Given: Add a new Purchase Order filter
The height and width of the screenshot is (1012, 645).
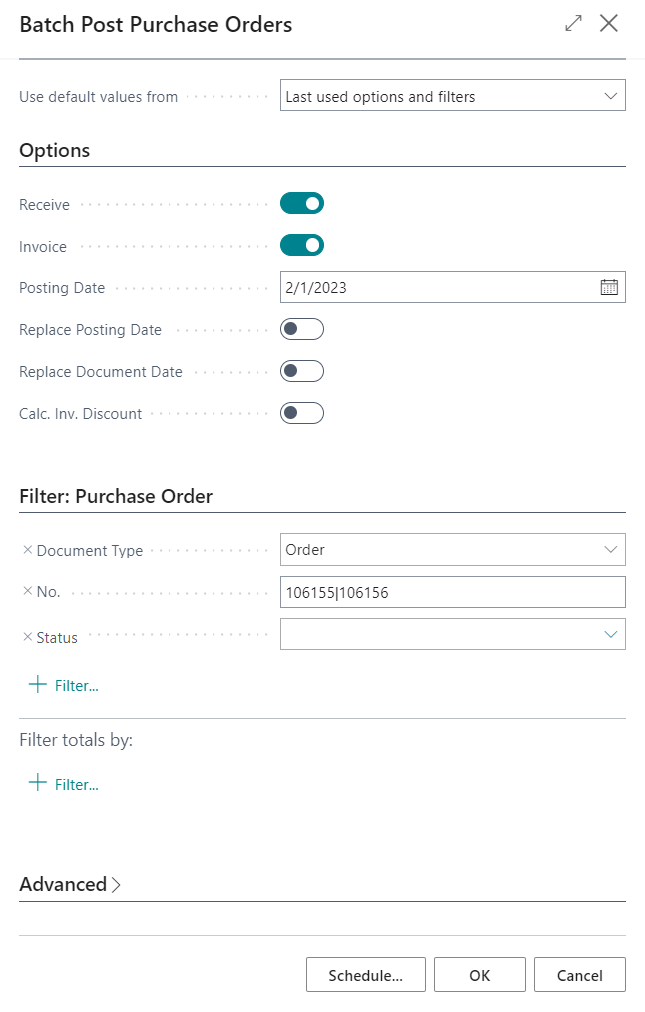Looking at the screenshot, I should [64, 685].
